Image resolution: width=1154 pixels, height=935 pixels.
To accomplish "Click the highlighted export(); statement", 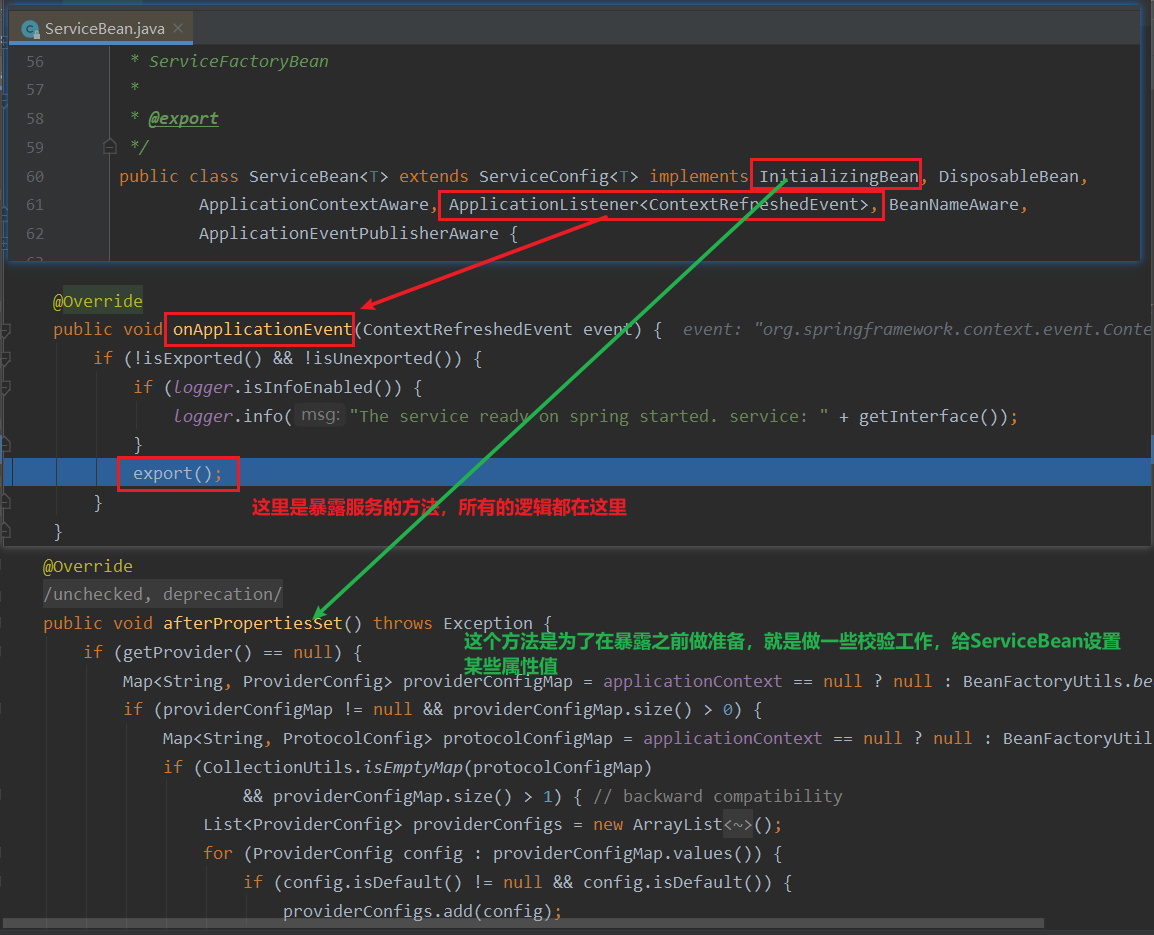I will pyautogui.click(x=177, y=473).
